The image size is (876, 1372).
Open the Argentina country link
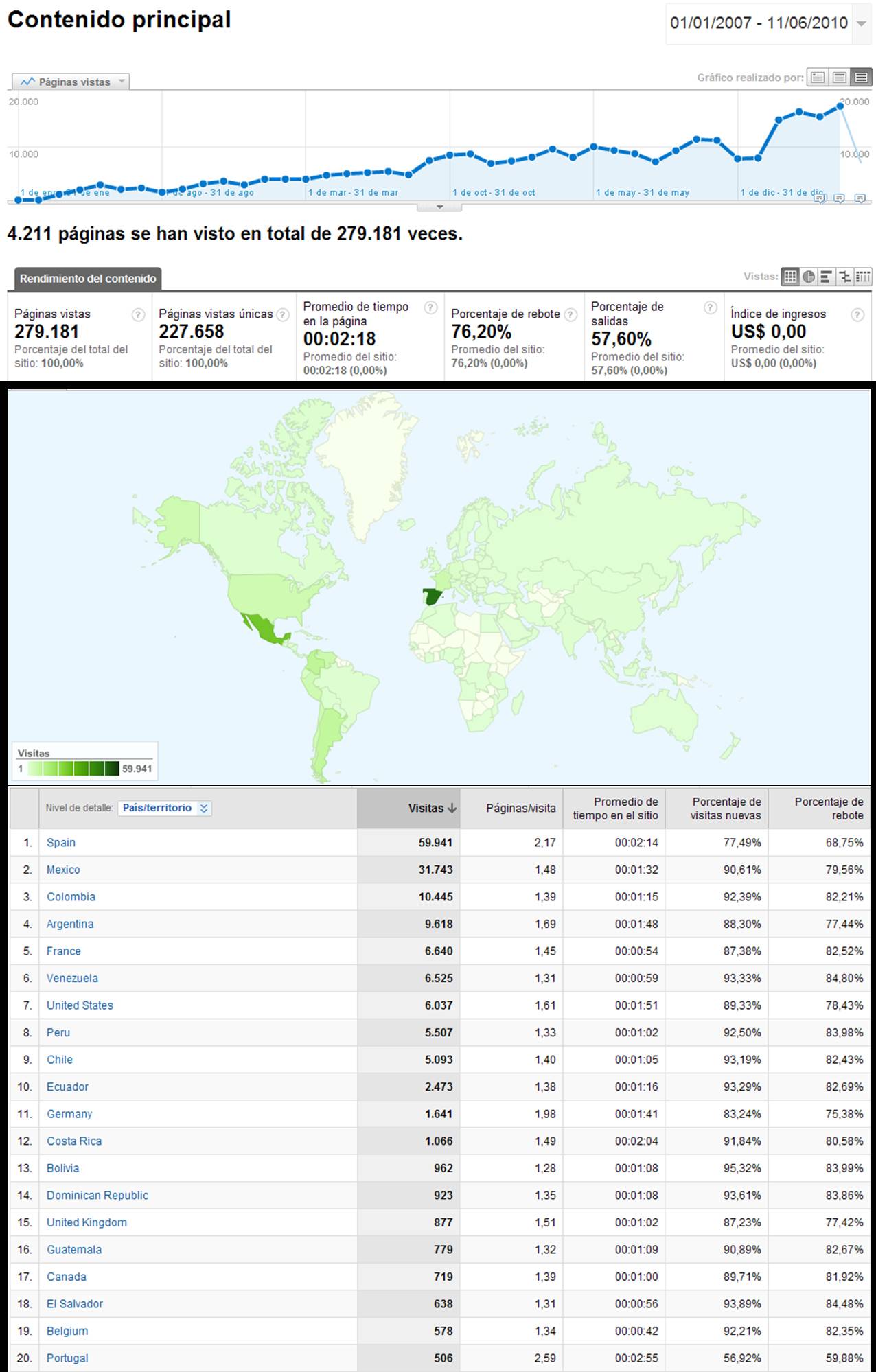70,924
